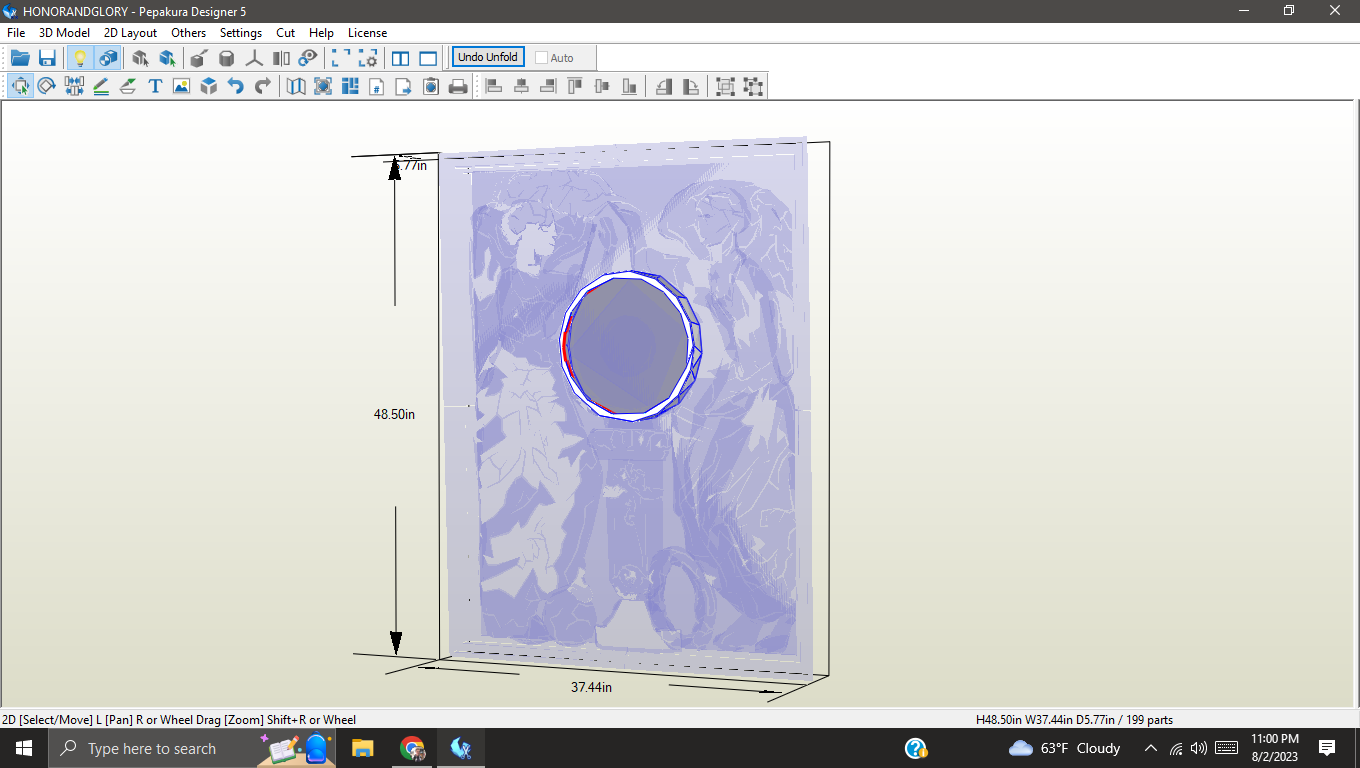1360x768 pixels.
Task: Open the 2D Layout menu
Action: (x=130, y=33)
